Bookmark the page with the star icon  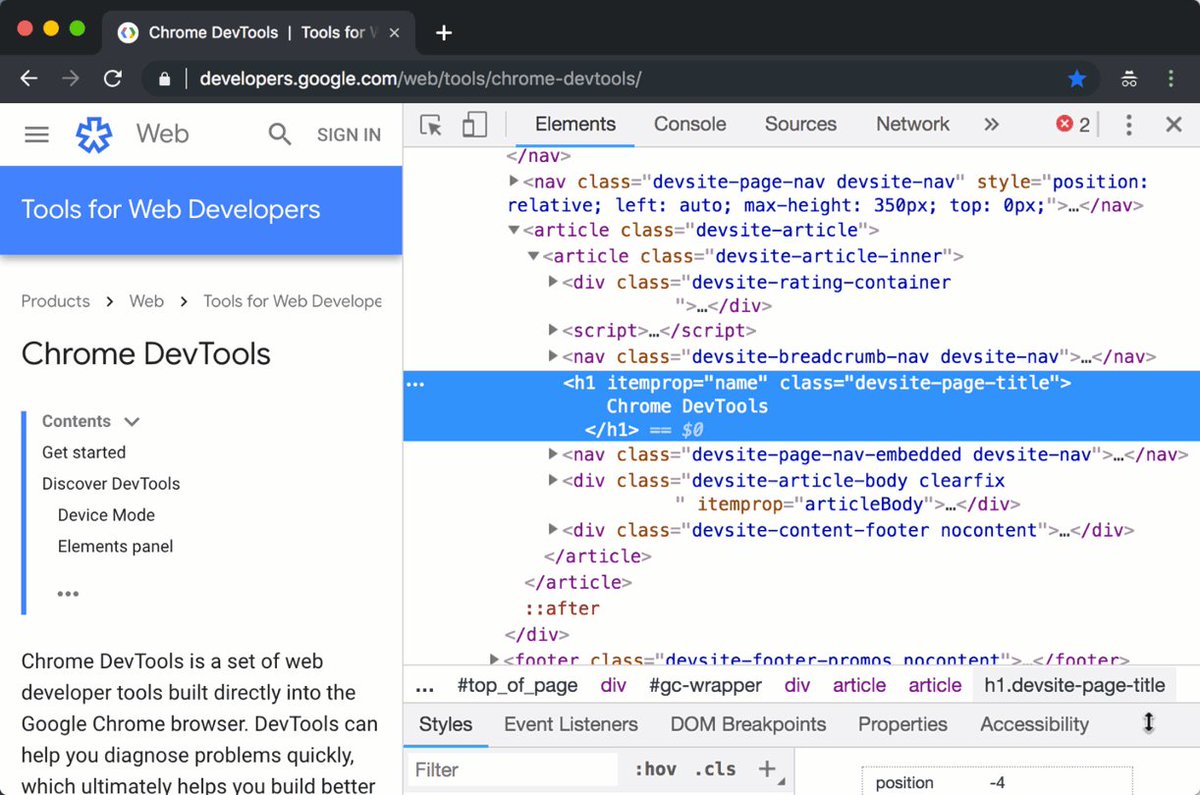pyautogui.click(x=1077, y=78)
